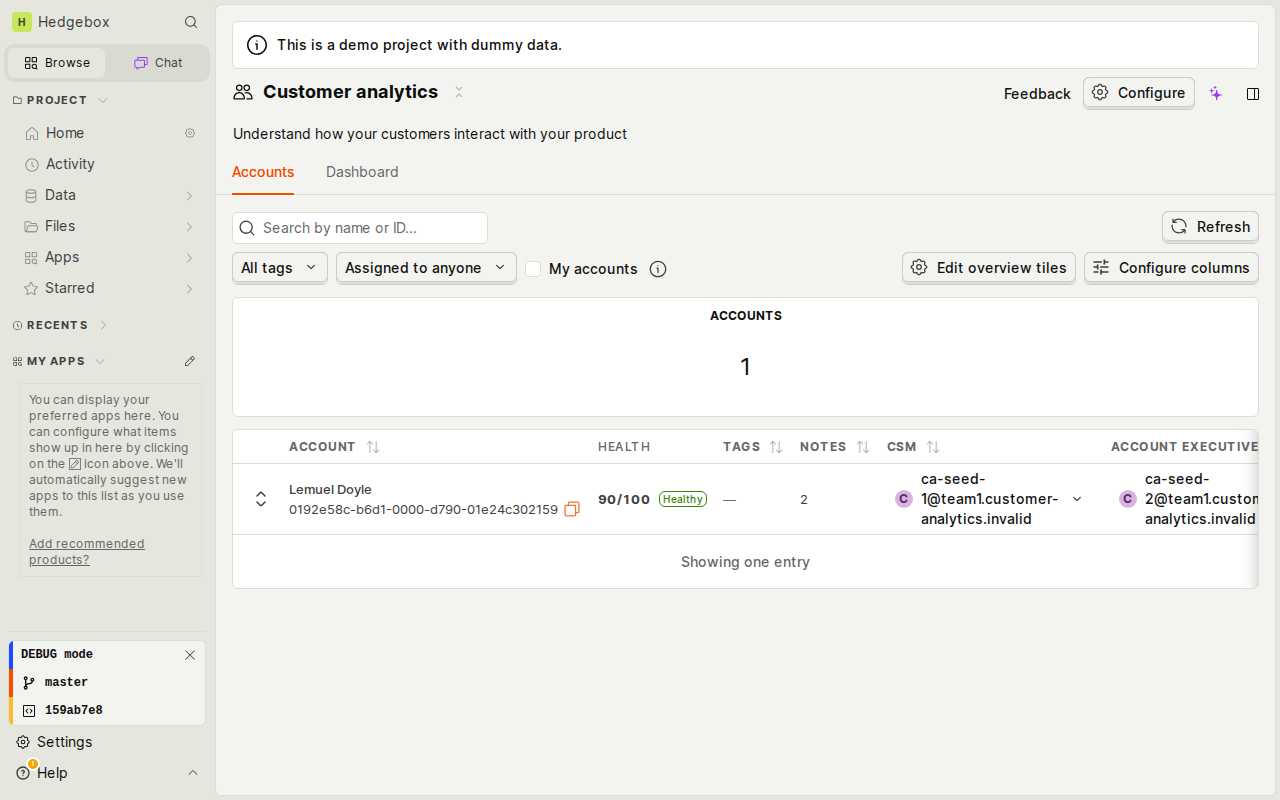Image resolution: width=1280 pixels, height=800 pixels.
Task: Open the search magnifier next to Hedgebox
Action: pyautogui.click(x=191, y=22)
